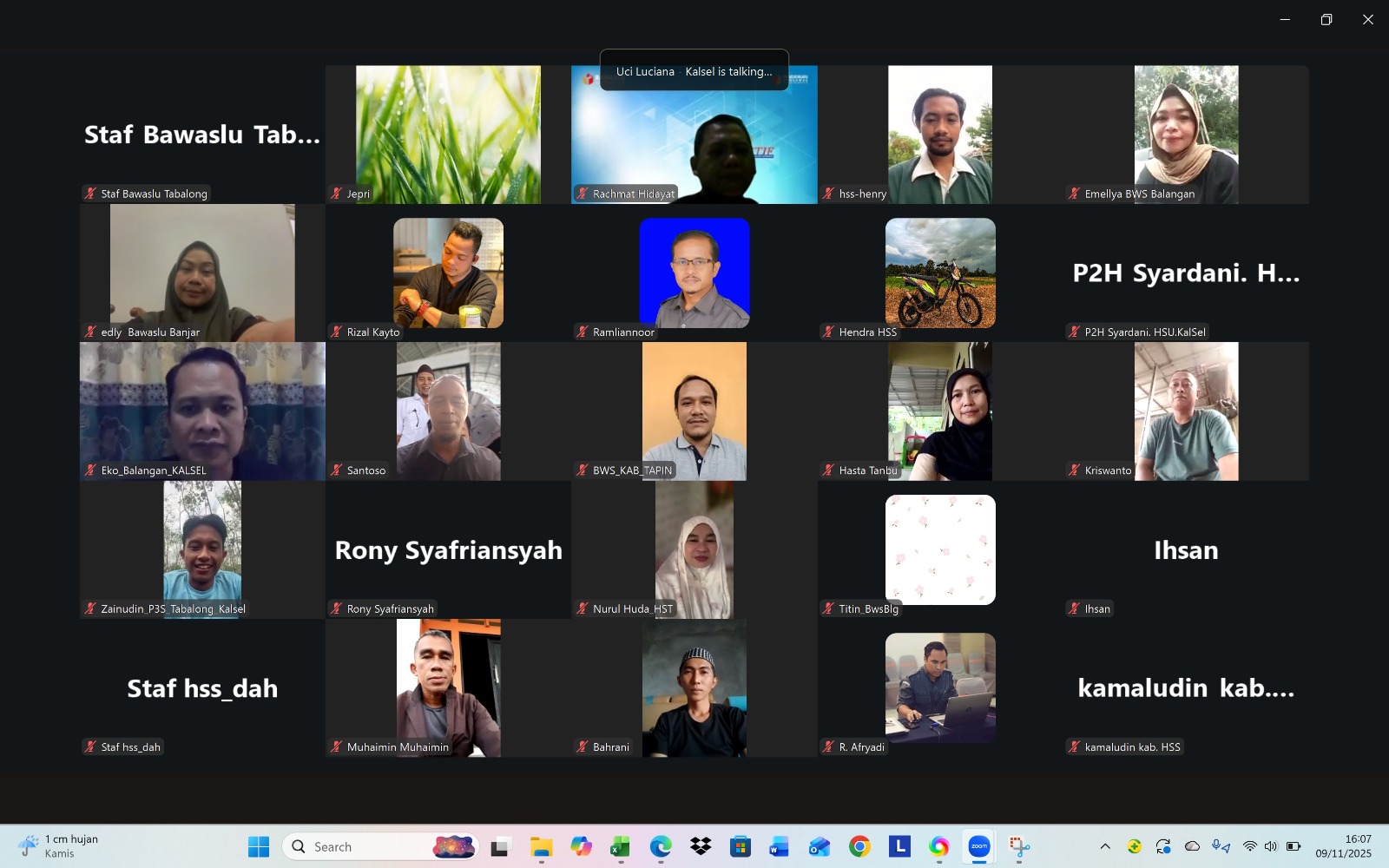Screen dimensions: 1389x868
Task: Open the clock showing 16:07
Action: coord(1344,846)
